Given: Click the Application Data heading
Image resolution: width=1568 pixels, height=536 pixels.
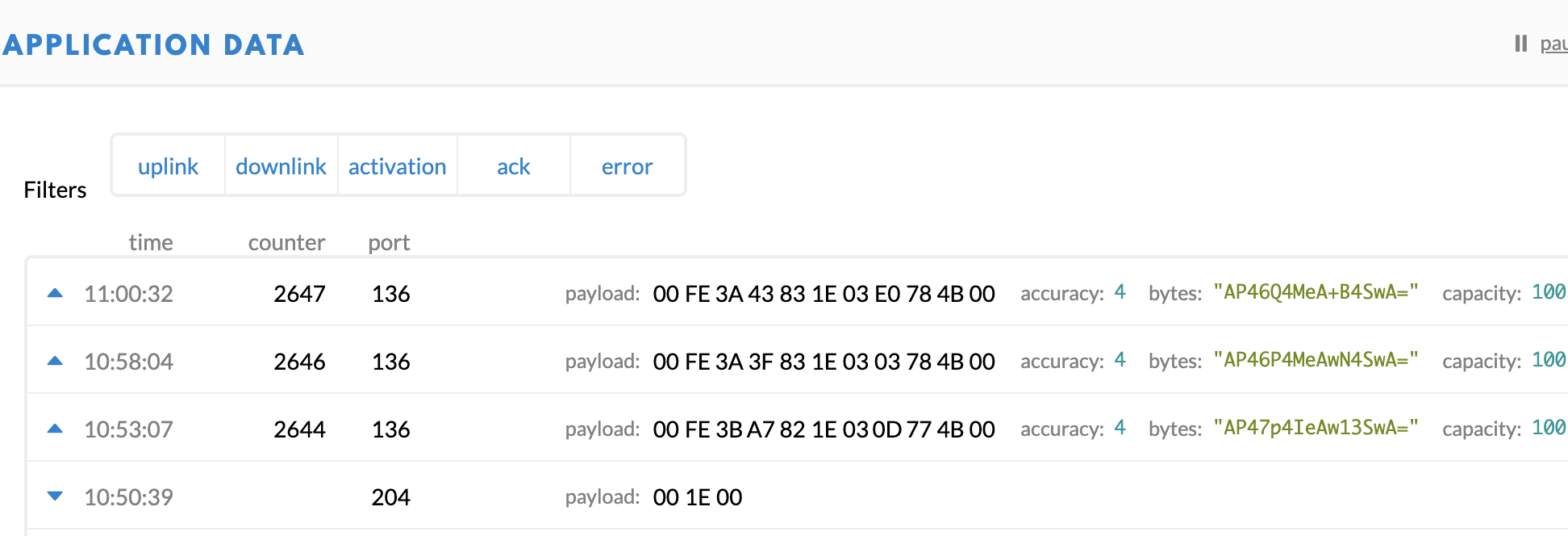Looking at the screenshot, I should tap(153, 44).
